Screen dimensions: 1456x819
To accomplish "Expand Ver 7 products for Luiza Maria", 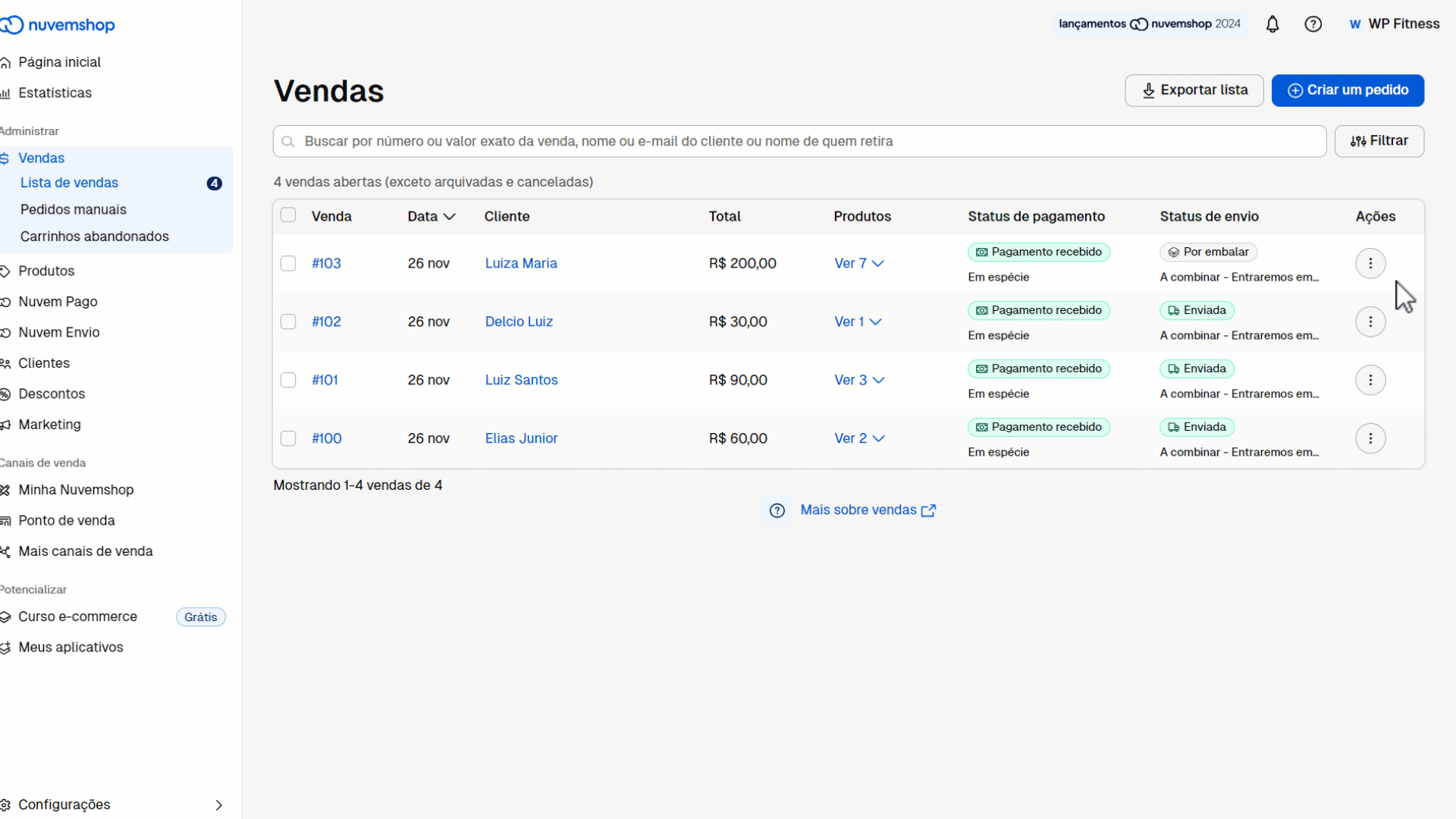I will [x=859, y=263].
